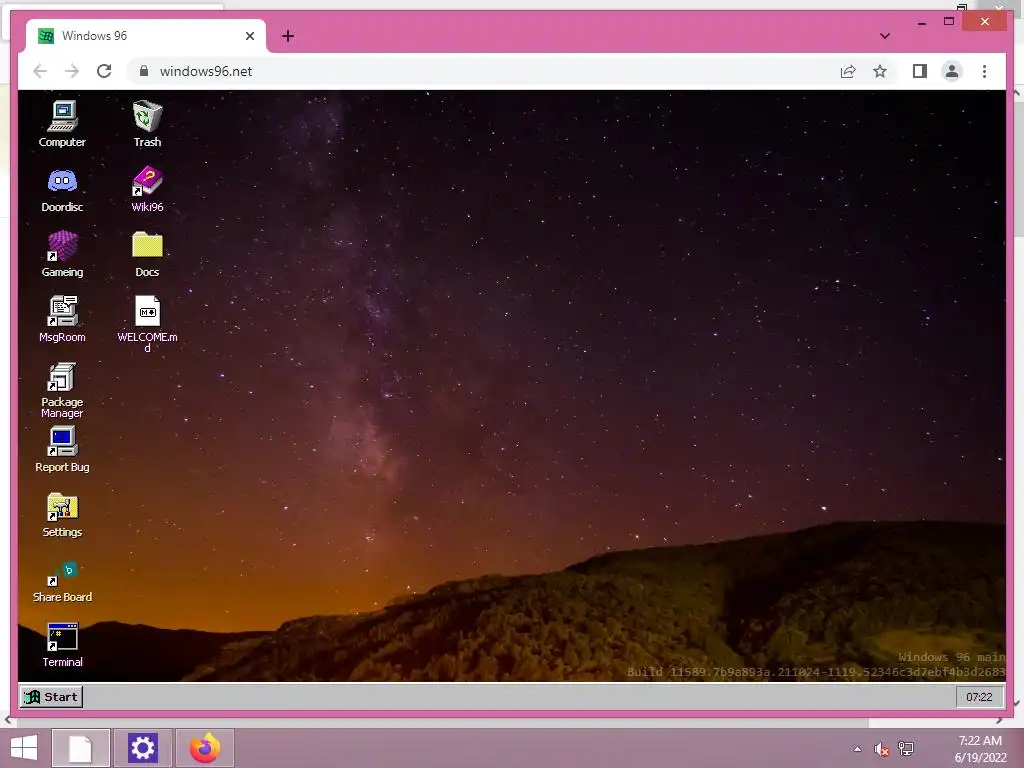Toggle the browser side panel icon
1024x768 pixels.
click(920, 71)
